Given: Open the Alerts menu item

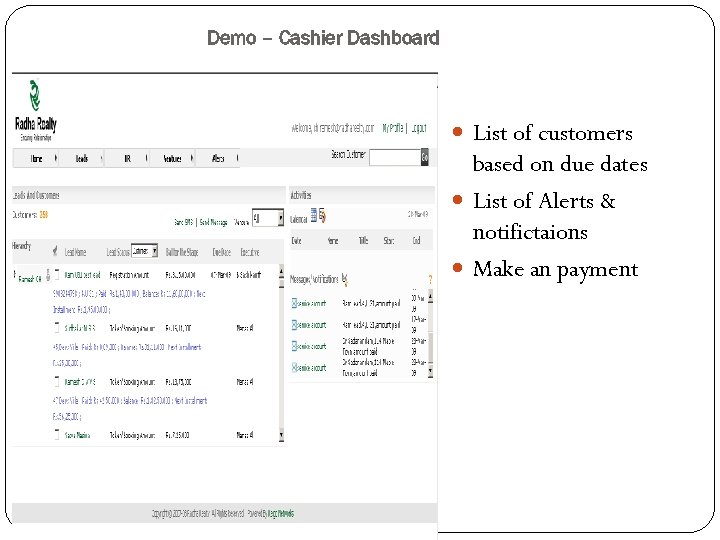Looking at the screenshot, I should tap(218, 158).
